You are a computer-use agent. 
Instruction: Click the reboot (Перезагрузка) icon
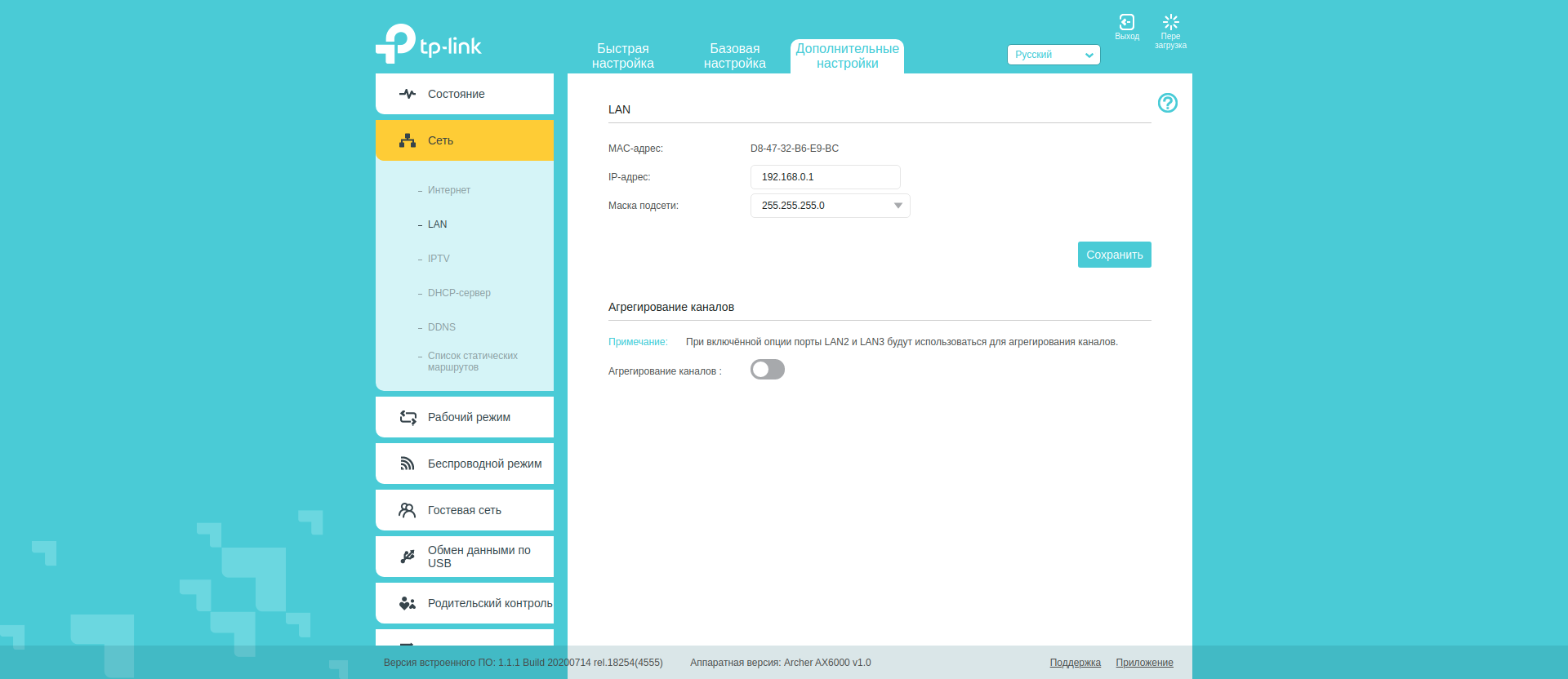tap(1170, 24)
